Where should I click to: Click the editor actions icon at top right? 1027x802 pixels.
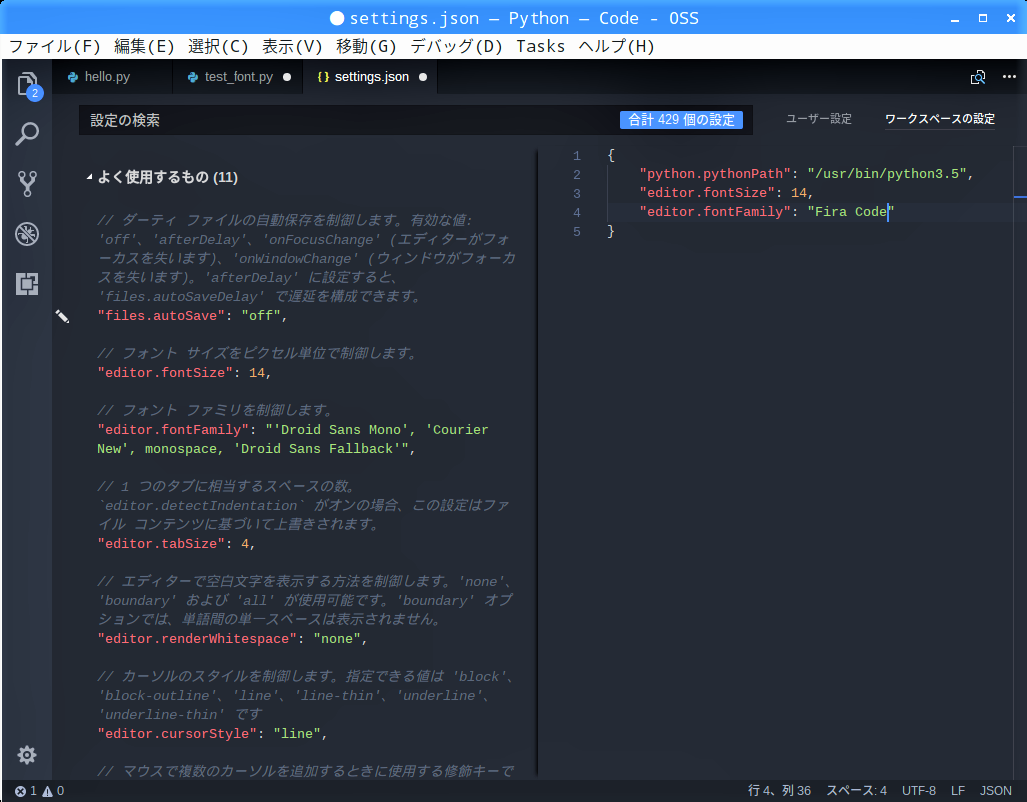click(978, 77)
